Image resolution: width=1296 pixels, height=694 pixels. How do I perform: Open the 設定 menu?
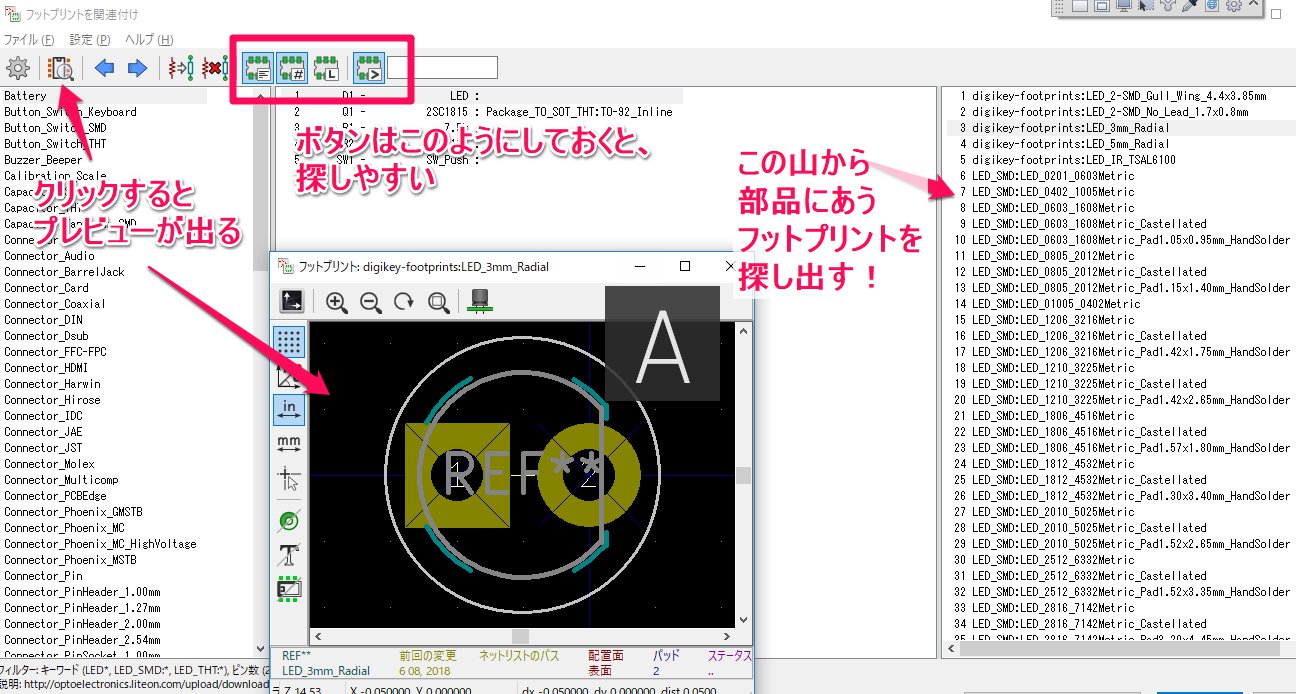89,40
